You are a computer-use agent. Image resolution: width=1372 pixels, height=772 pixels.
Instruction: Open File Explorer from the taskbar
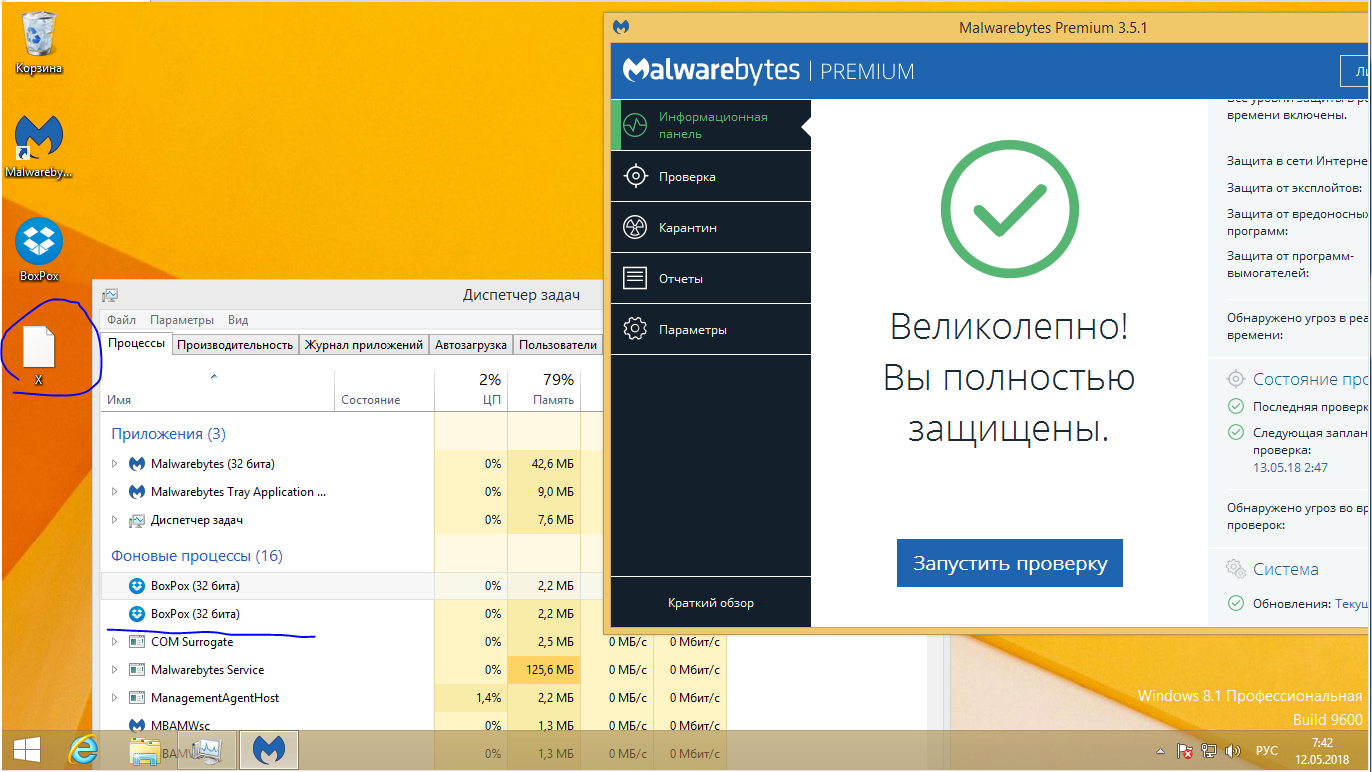(x=145, y=750)
